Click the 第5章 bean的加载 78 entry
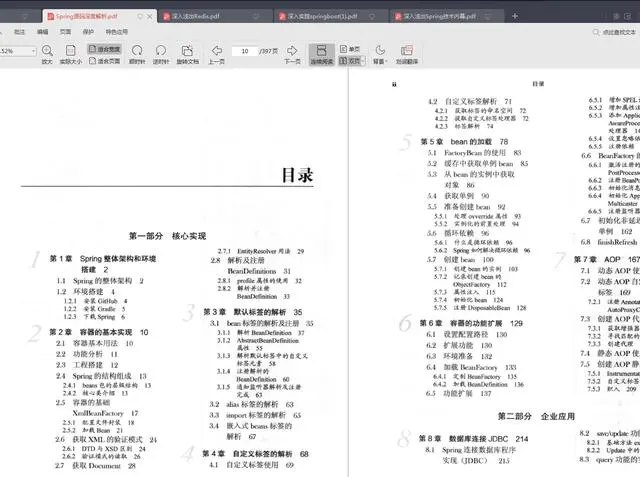 point(464,142)
